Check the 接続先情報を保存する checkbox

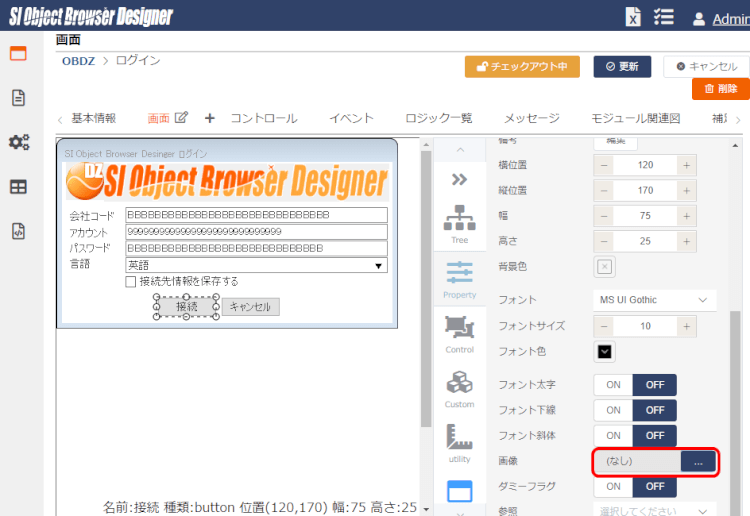tap(131, 282)
